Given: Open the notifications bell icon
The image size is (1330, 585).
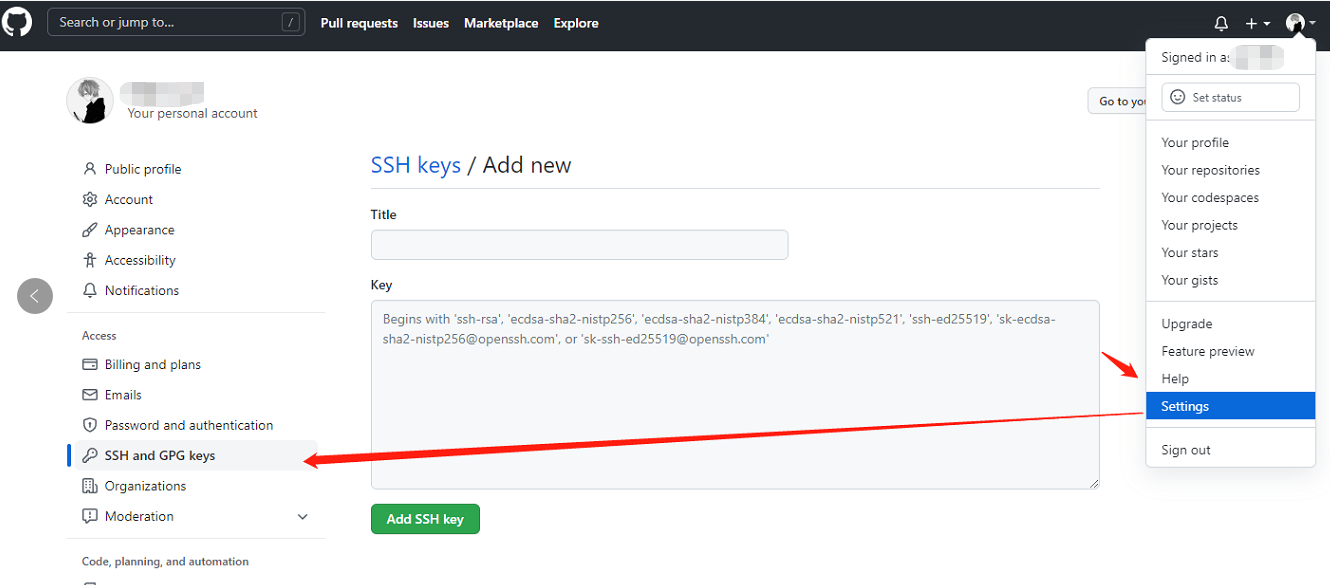Looking at the screenshot, I should pos(1221,23).
